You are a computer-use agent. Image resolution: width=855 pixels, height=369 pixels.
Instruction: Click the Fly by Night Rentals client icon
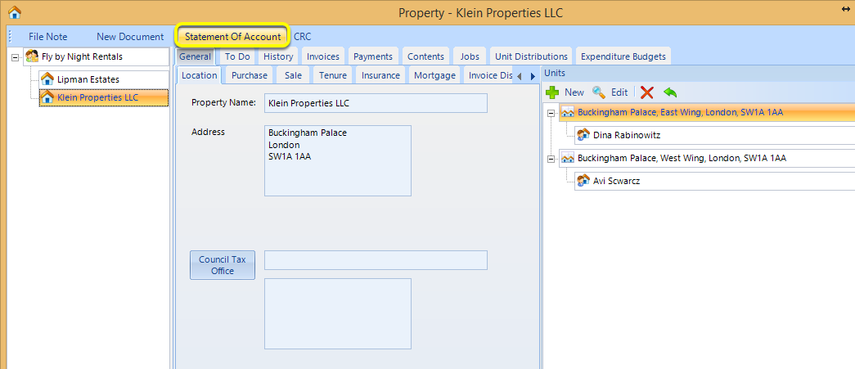pos(32,56)
